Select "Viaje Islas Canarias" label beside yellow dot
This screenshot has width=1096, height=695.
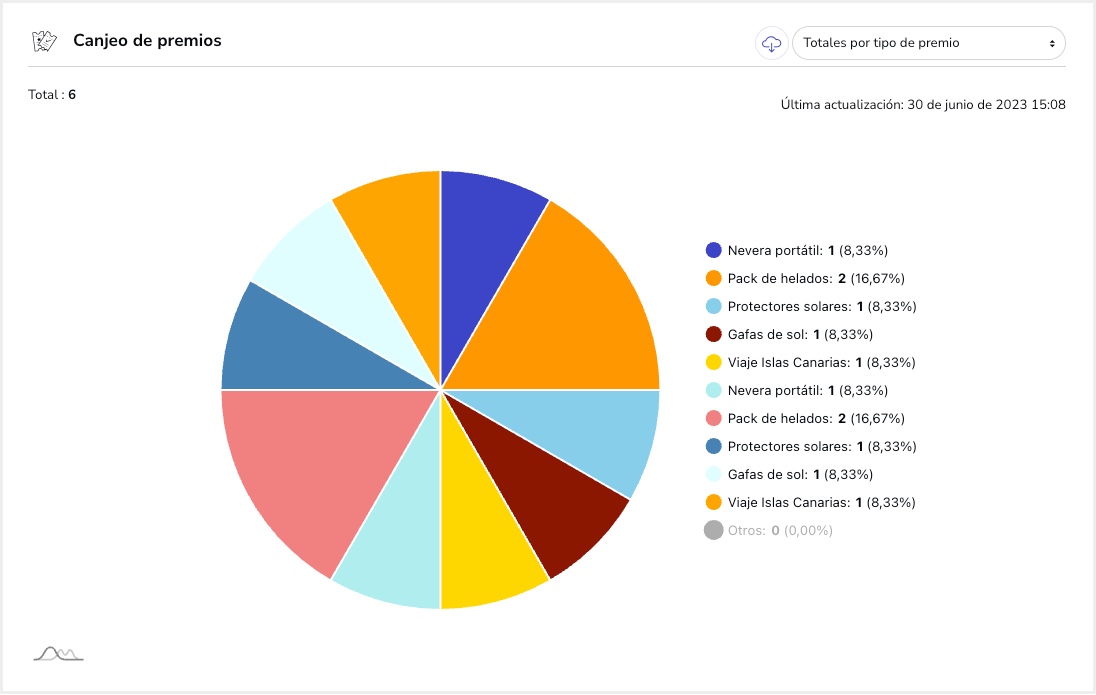coord(821,362)
